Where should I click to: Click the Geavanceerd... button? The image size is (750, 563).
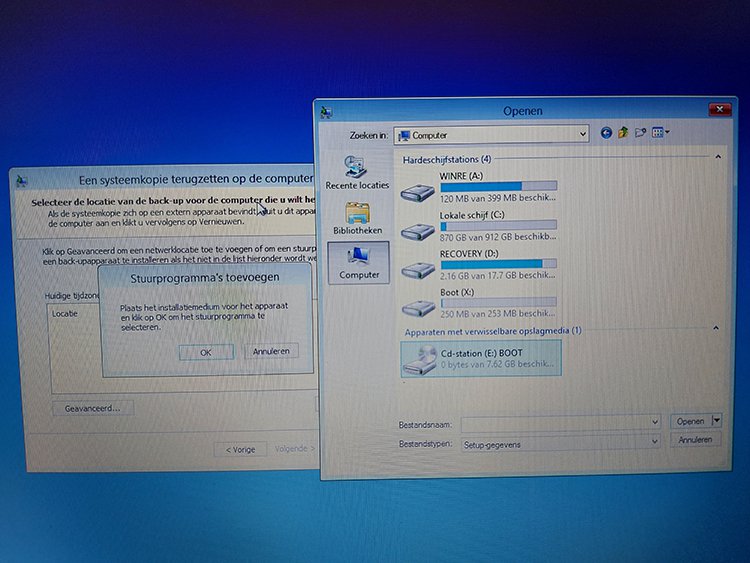click(x=93, y=408)
